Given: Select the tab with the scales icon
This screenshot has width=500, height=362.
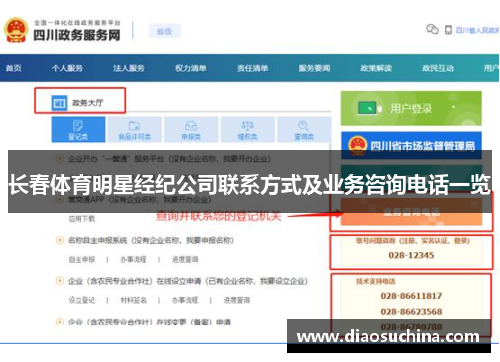Looking at the screenshot, I should [248, 130].
